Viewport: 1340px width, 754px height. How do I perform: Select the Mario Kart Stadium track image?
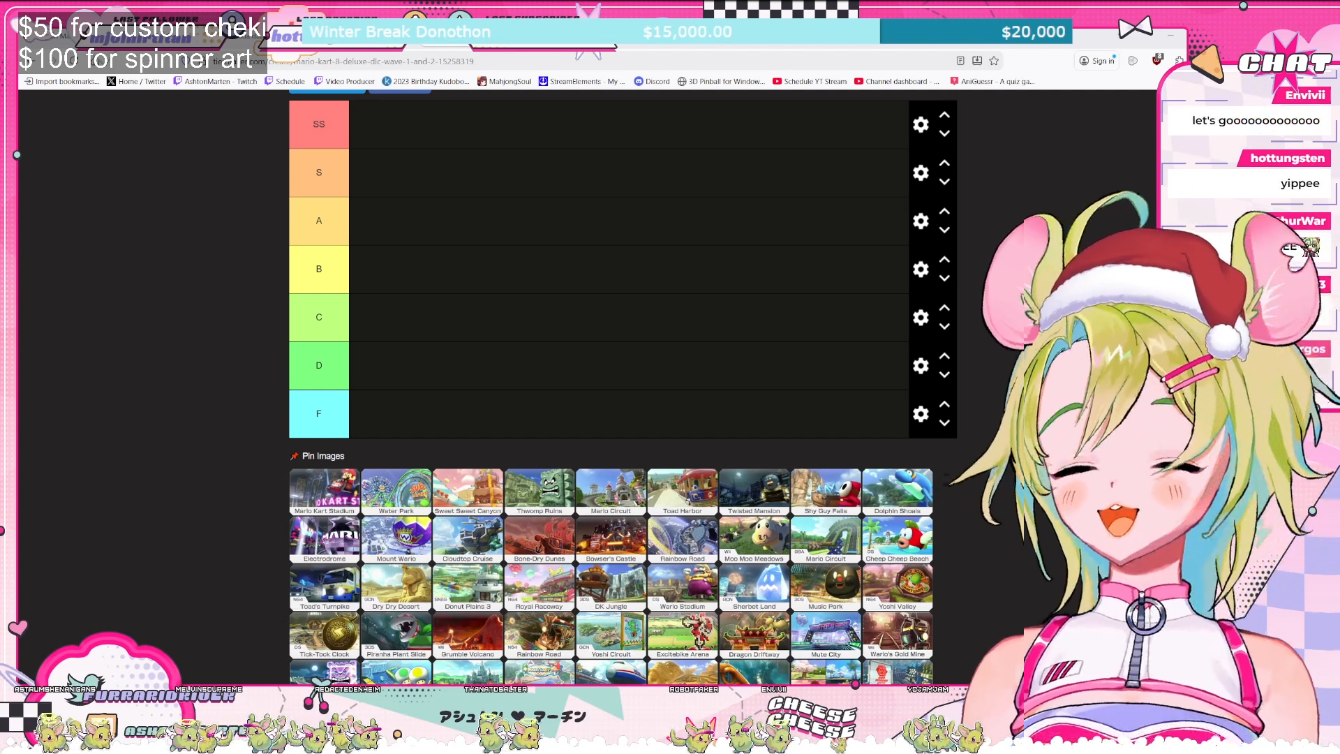325,492
